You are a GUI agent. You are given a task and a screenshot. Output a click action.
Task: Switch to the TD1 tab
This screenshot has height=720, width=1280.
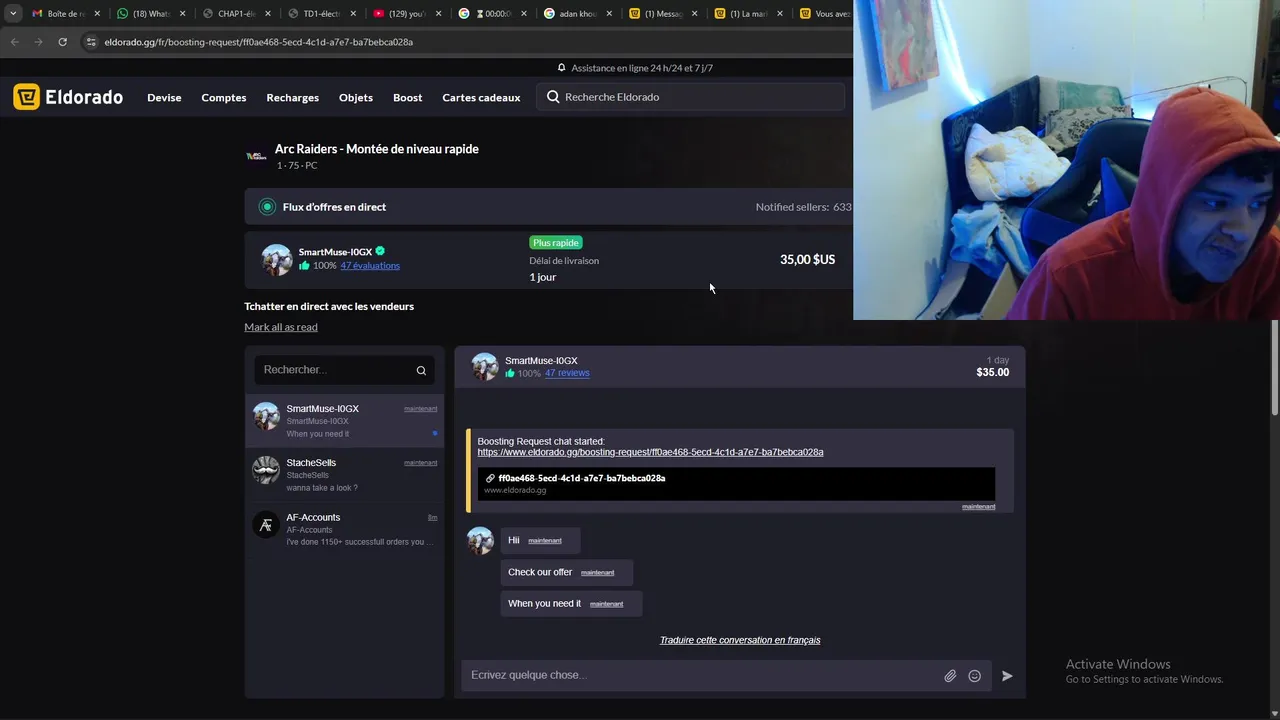pos(315,14)
